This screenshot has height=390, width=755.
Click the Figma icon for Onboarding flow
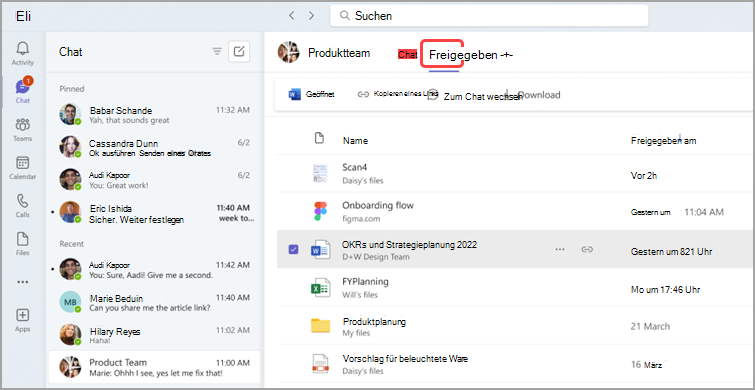coord(320,211)
